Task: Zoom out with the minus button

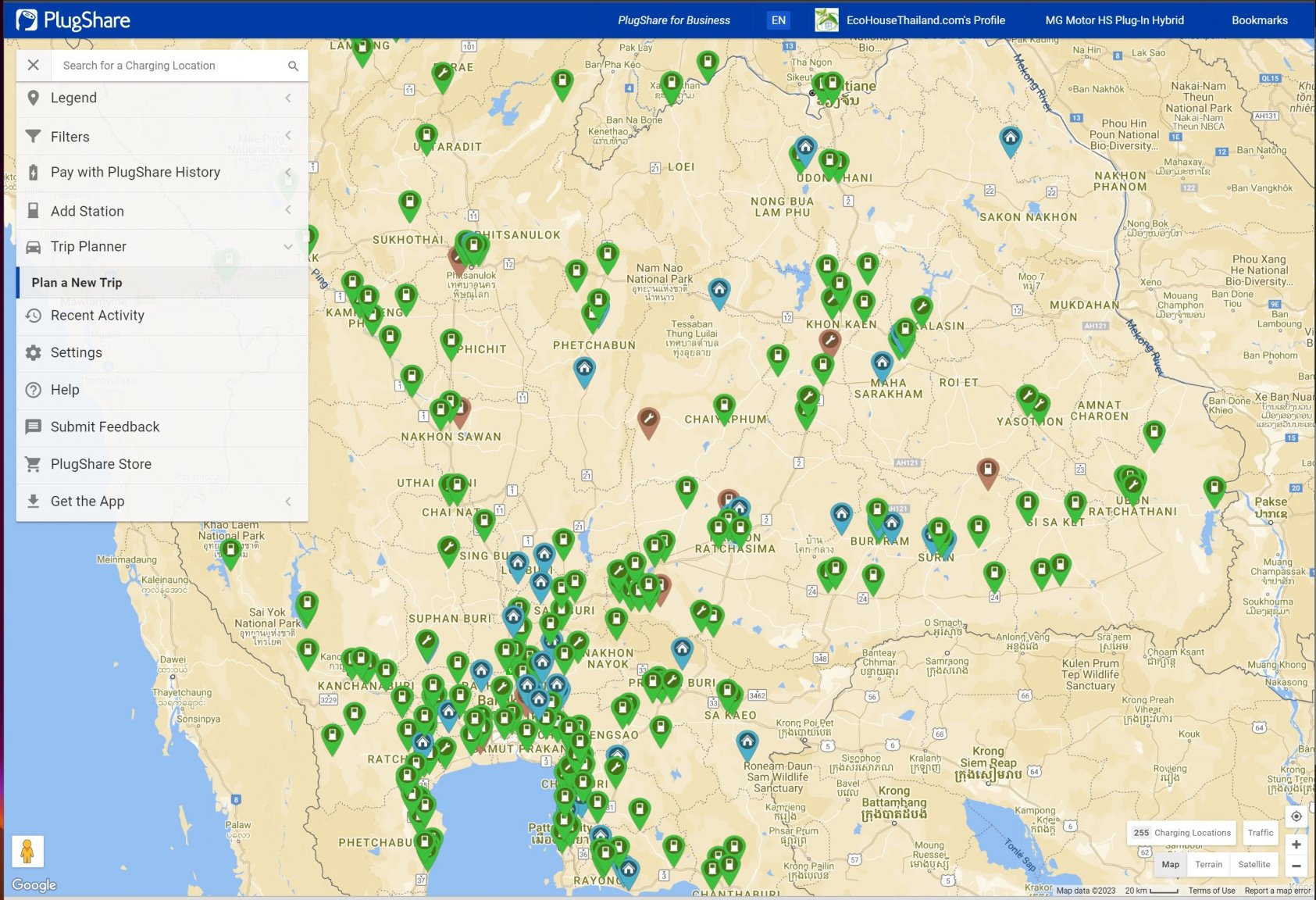Action: [1296, 866]
